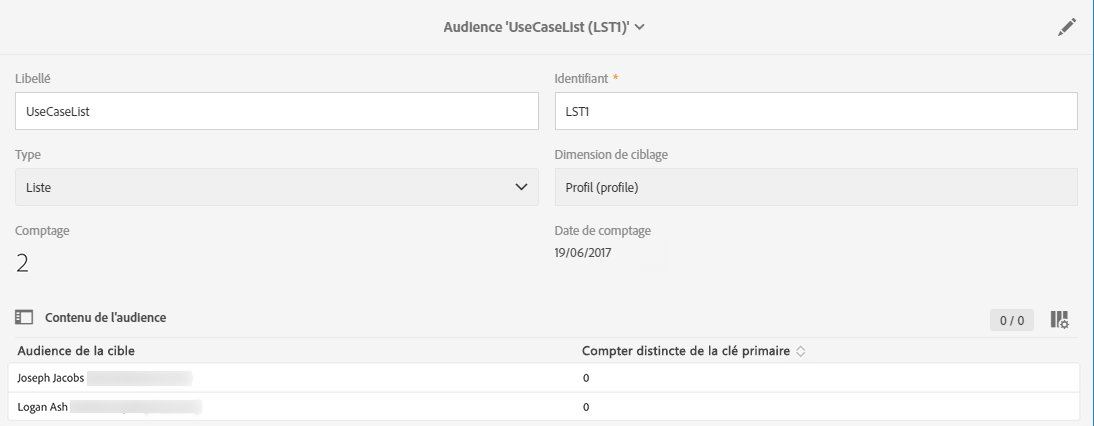The height and width of the screenshot is (426, 1094).
Task: Click the Audience de la cible column header
Action: (x=76, y=350)
